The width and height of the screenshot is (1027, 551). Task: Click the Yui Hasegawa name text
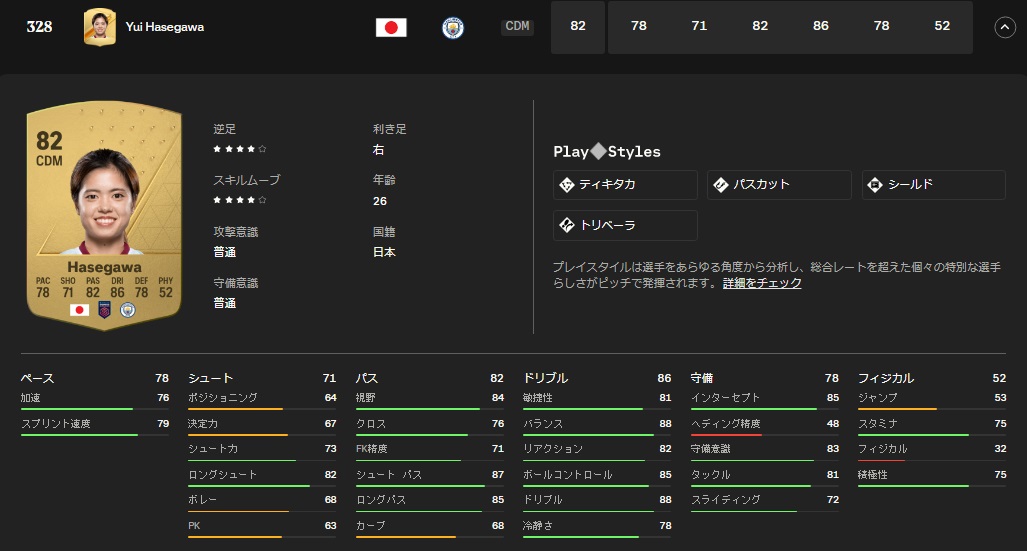click(165, 28)
